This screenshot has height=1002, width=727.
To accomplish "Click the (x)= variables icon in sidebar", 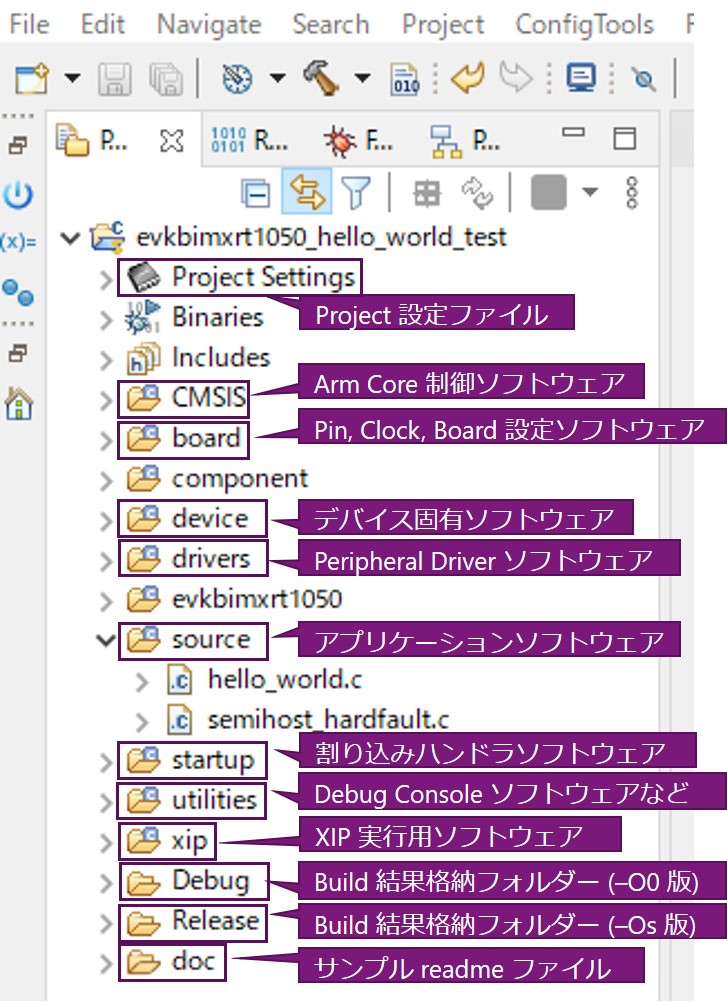I will (x=18, y=243).
